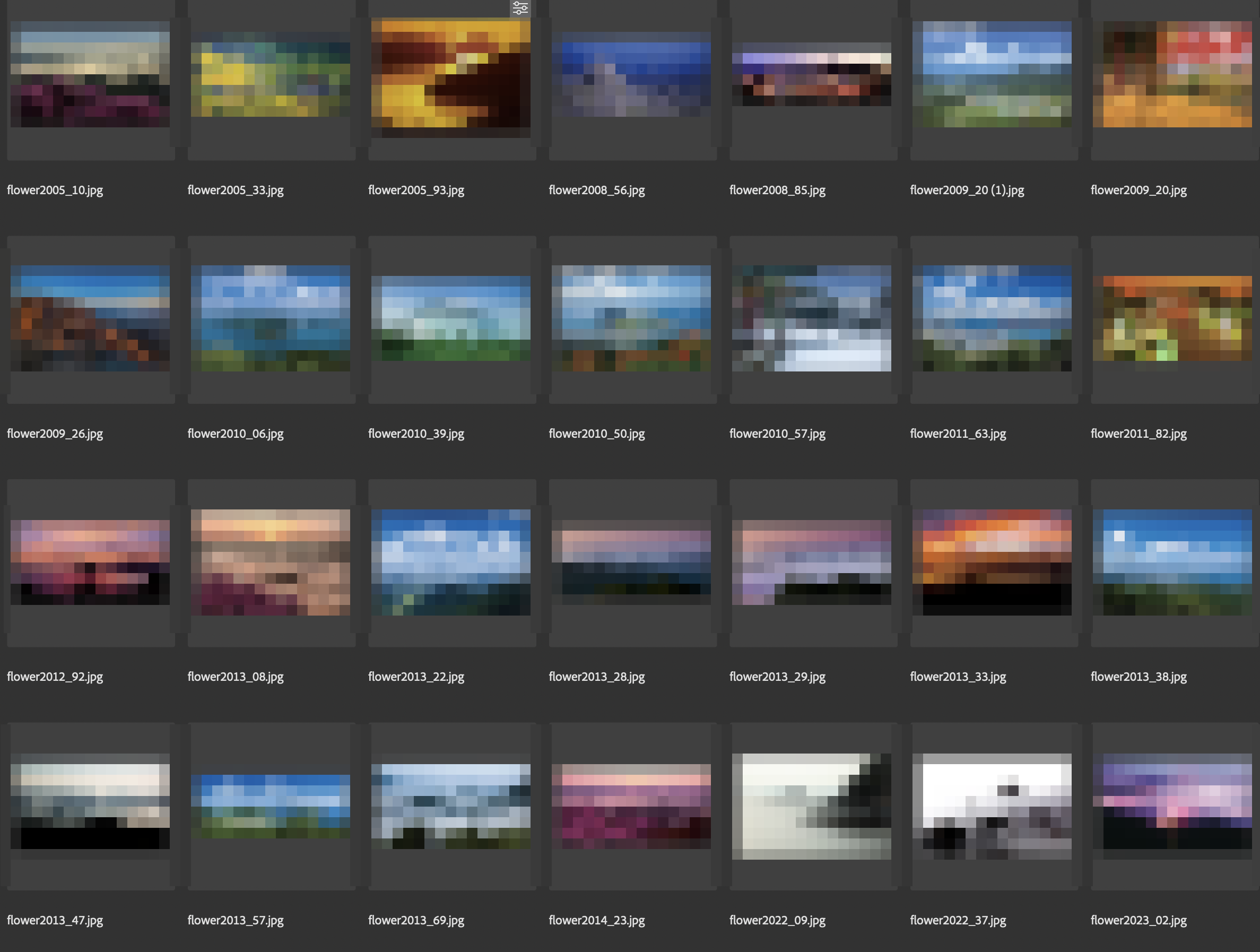Select the flower2023_02.jpg thumbnail

(1172, 800)
